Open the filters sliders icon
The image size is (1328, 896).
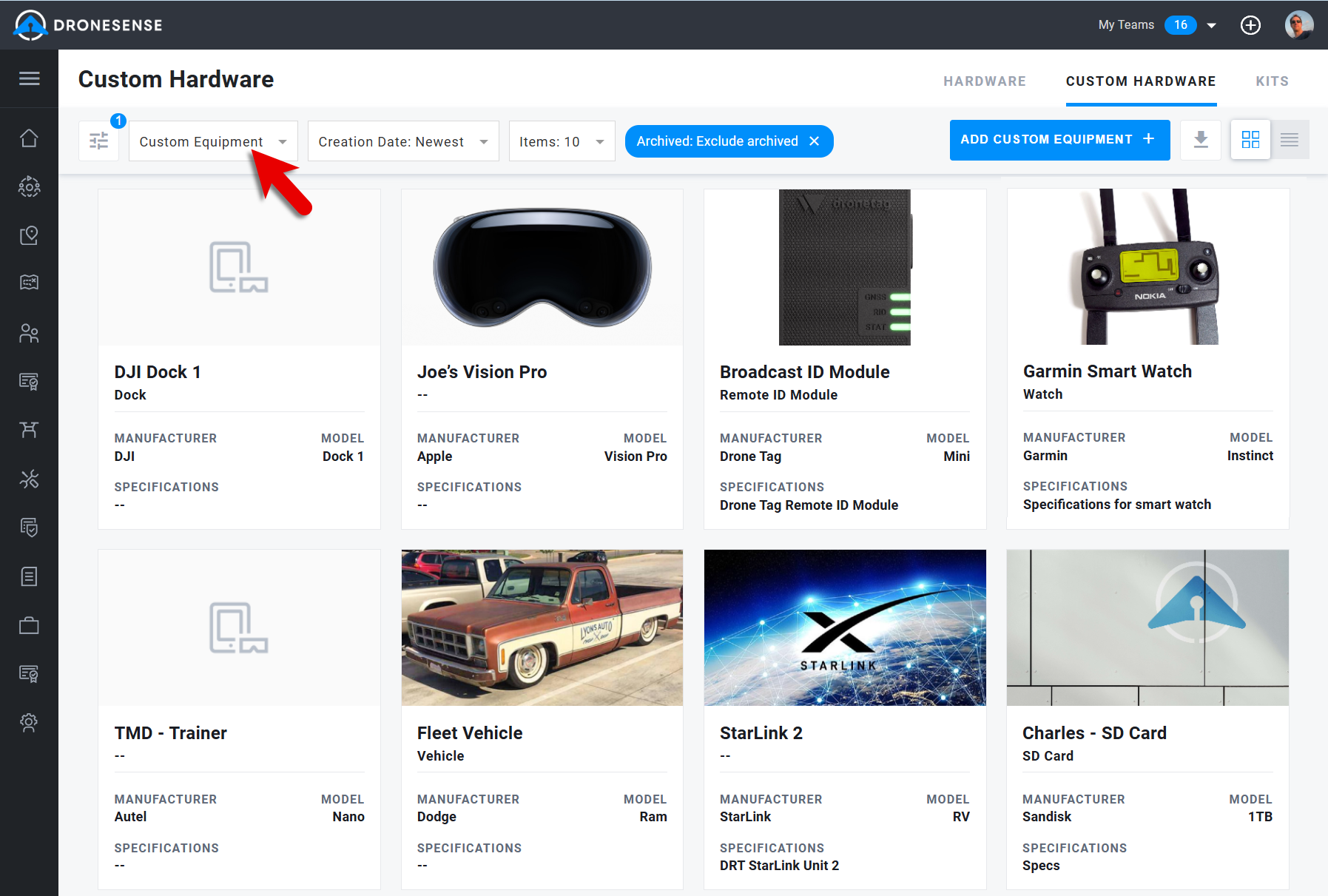pyautogui.click(x=99, y=141)
